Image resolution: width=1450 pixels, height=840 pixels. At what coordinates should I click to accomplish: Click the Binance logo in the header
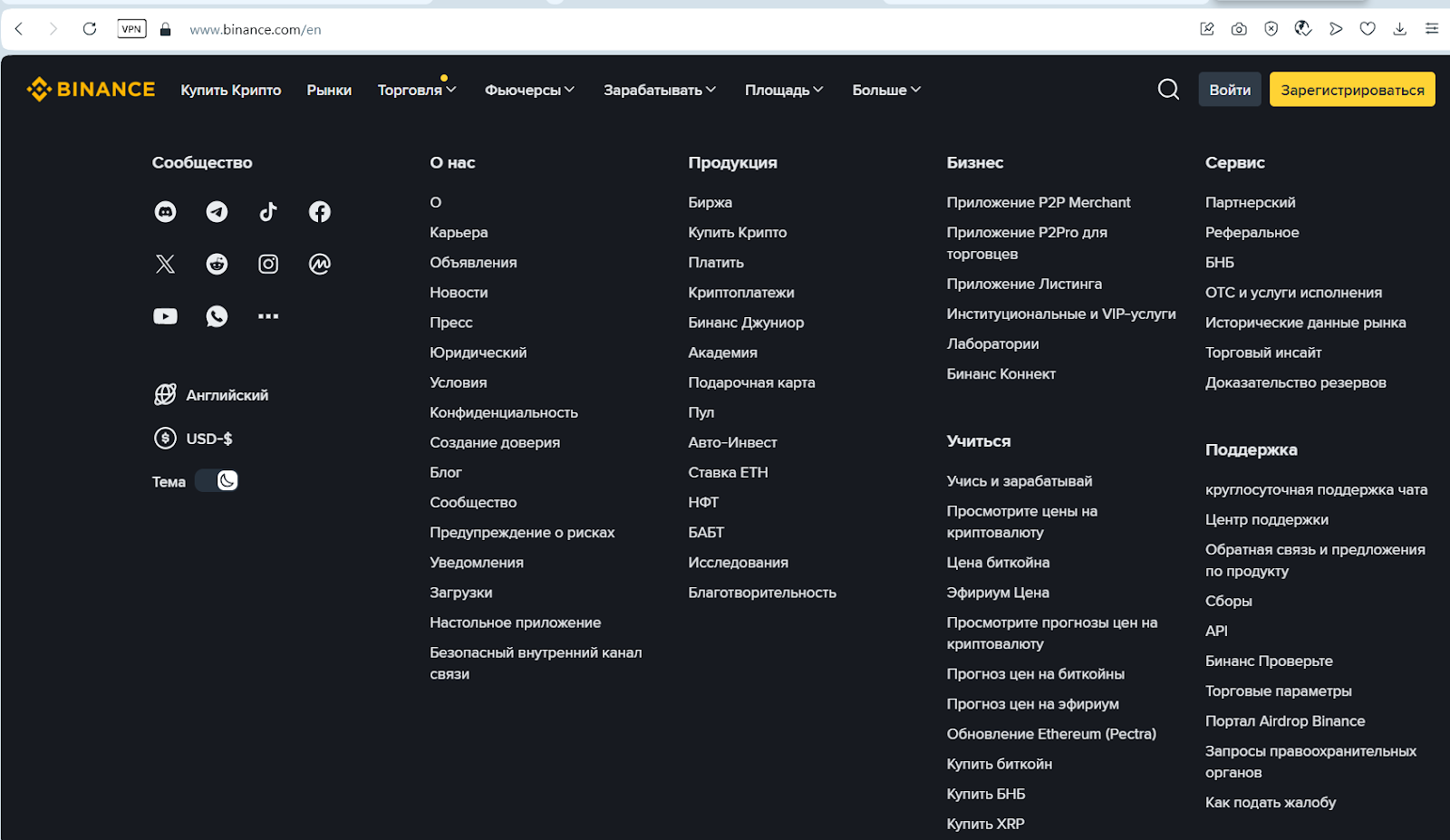(x=91, y=89)
